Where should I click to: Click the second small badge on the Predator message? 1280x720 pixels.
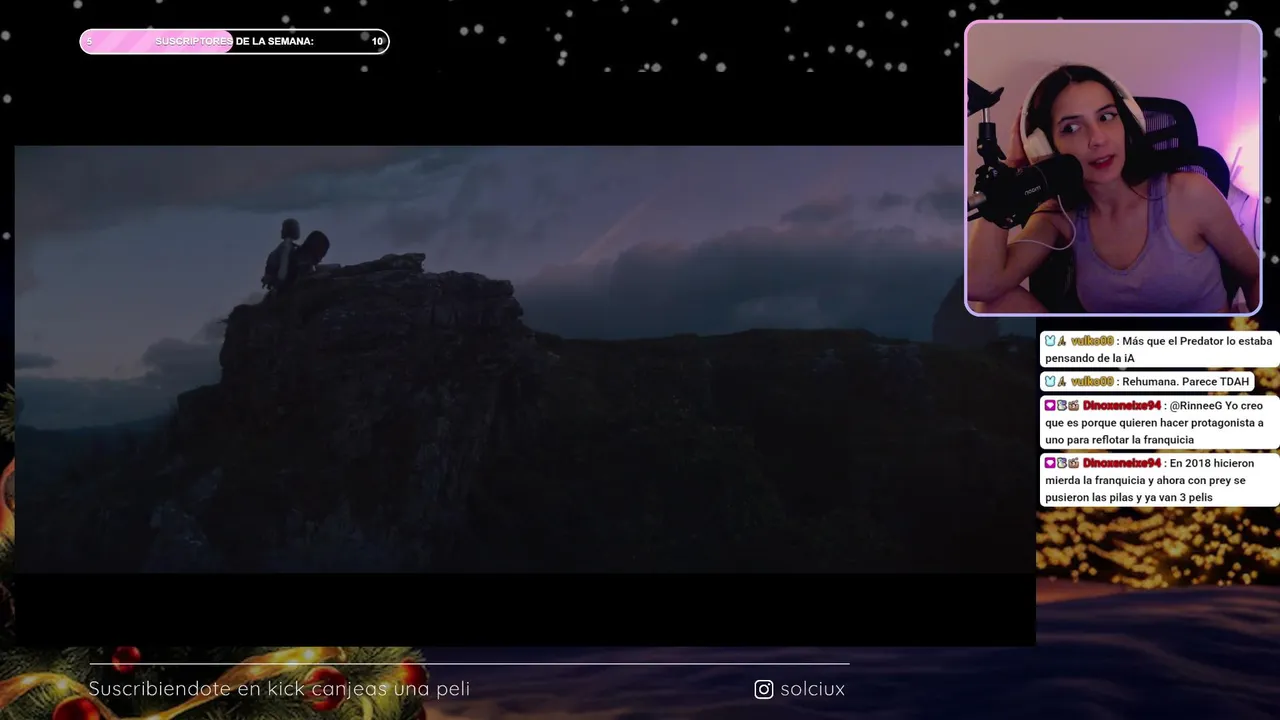pos(1062,341)
